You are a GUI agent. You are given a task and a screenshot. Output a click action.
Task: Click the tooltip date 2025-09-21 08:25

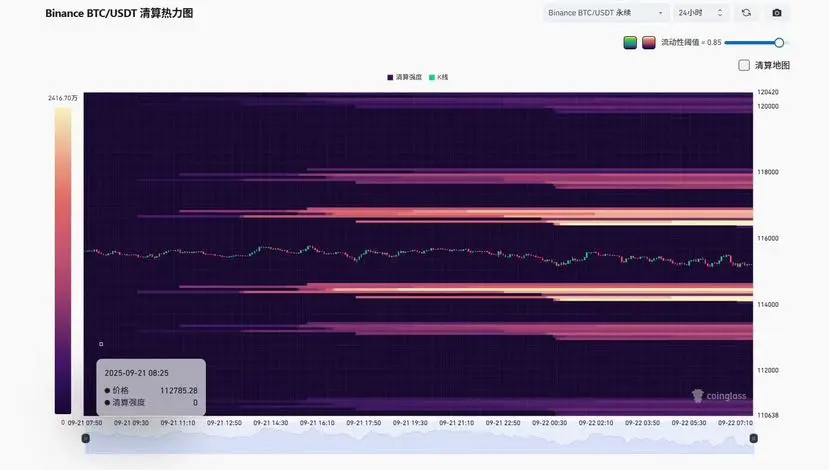click(136, 373)
